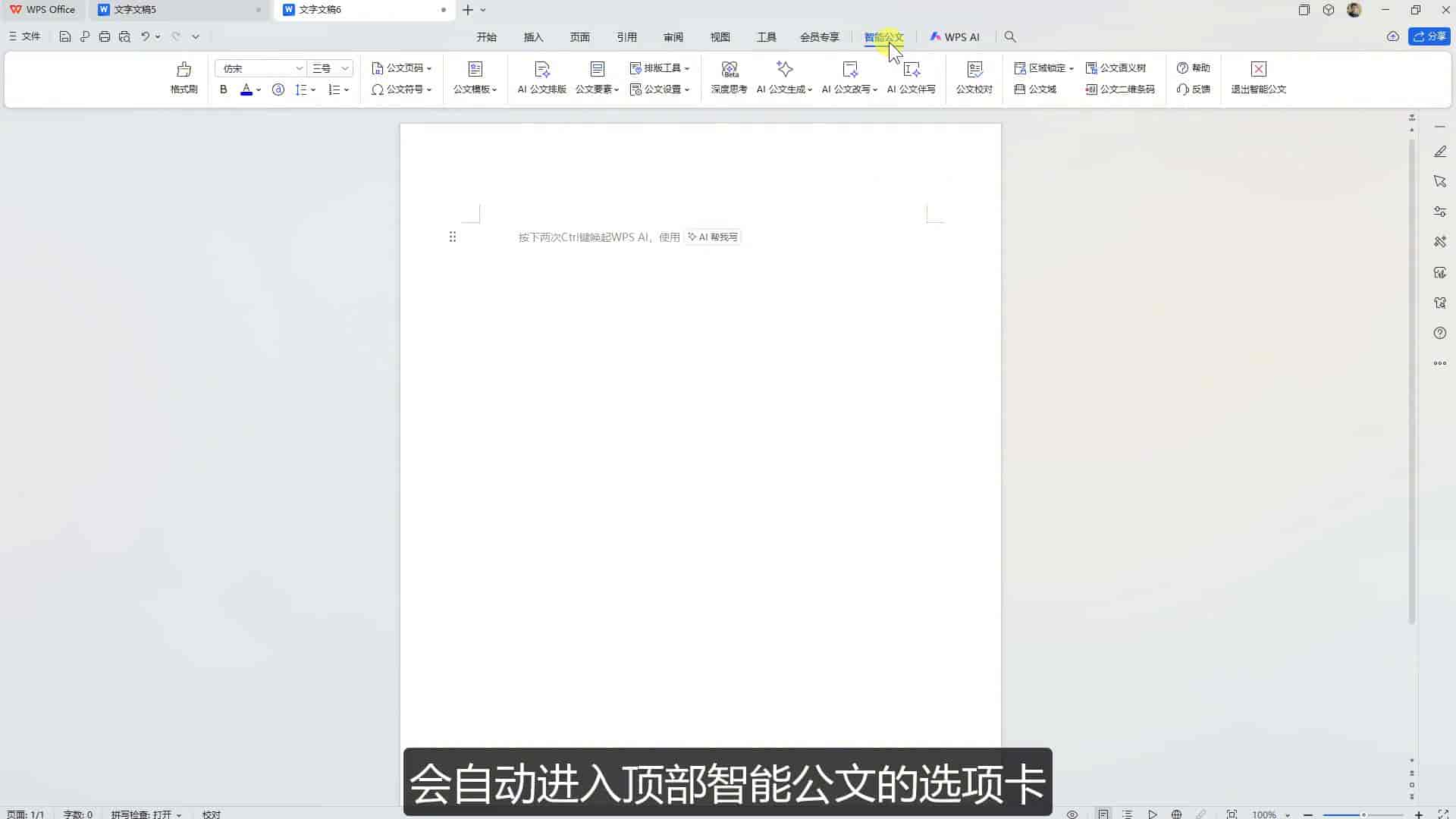Click the pen icon in right sidebar
1456x819 pixels.
[x=1440, y=152]
